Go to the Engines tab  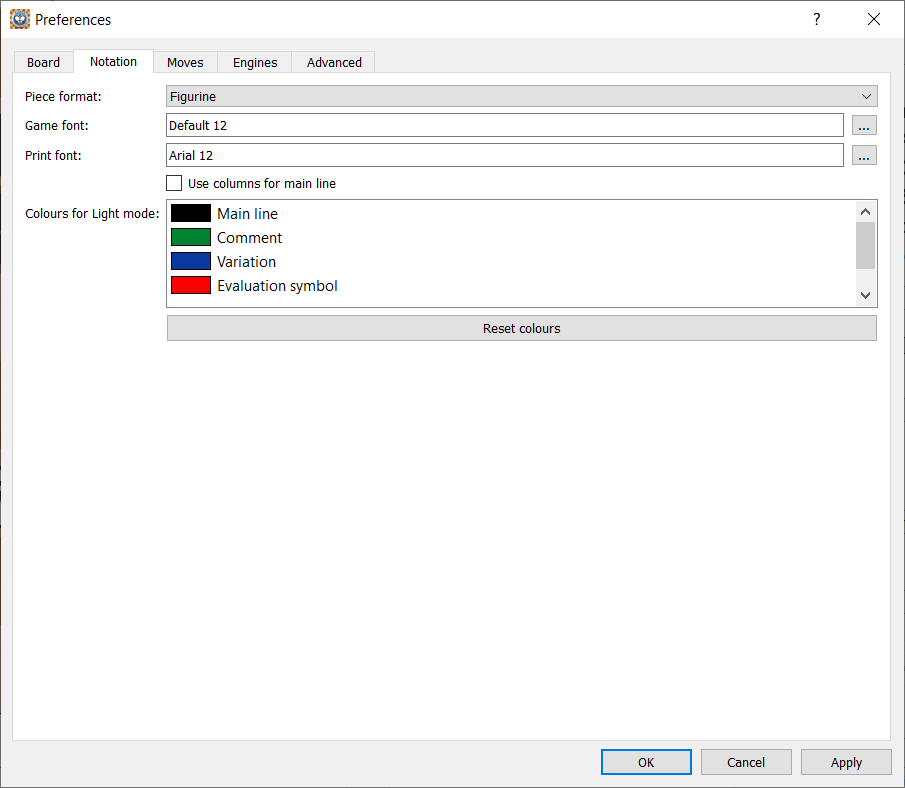(x=255, y=62)
